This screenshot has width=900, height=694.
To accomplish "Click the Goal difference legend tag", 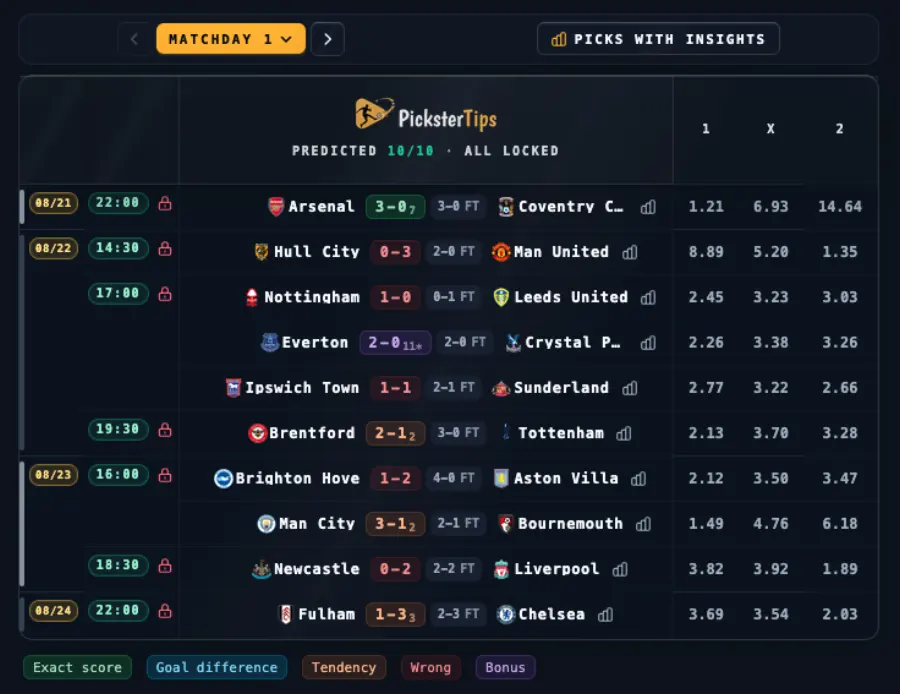I will (216, 668).
